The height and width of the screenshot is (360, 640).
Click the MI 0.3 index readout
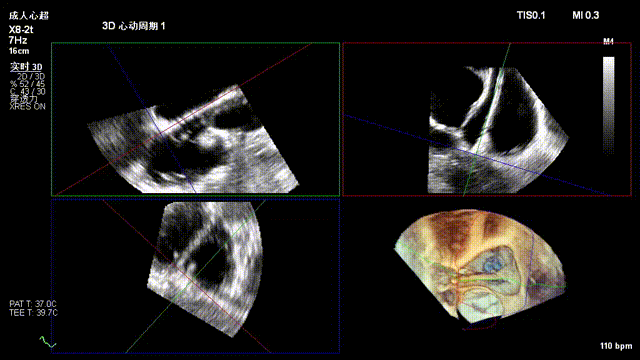(x=585, y=16)
